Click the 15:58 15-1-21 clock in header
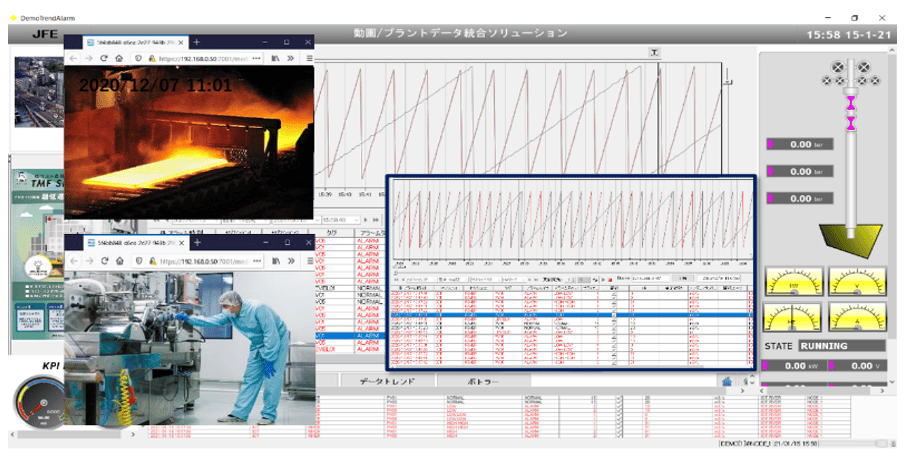The width and height of the screenshot is (908, 460). (x=848, y=35)
